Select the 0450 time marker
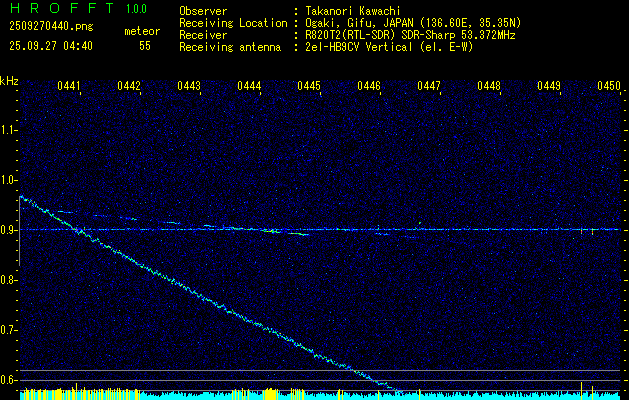The height and width of the screenshot is (400, 629). pyautogui.click(x=609, y=87)
